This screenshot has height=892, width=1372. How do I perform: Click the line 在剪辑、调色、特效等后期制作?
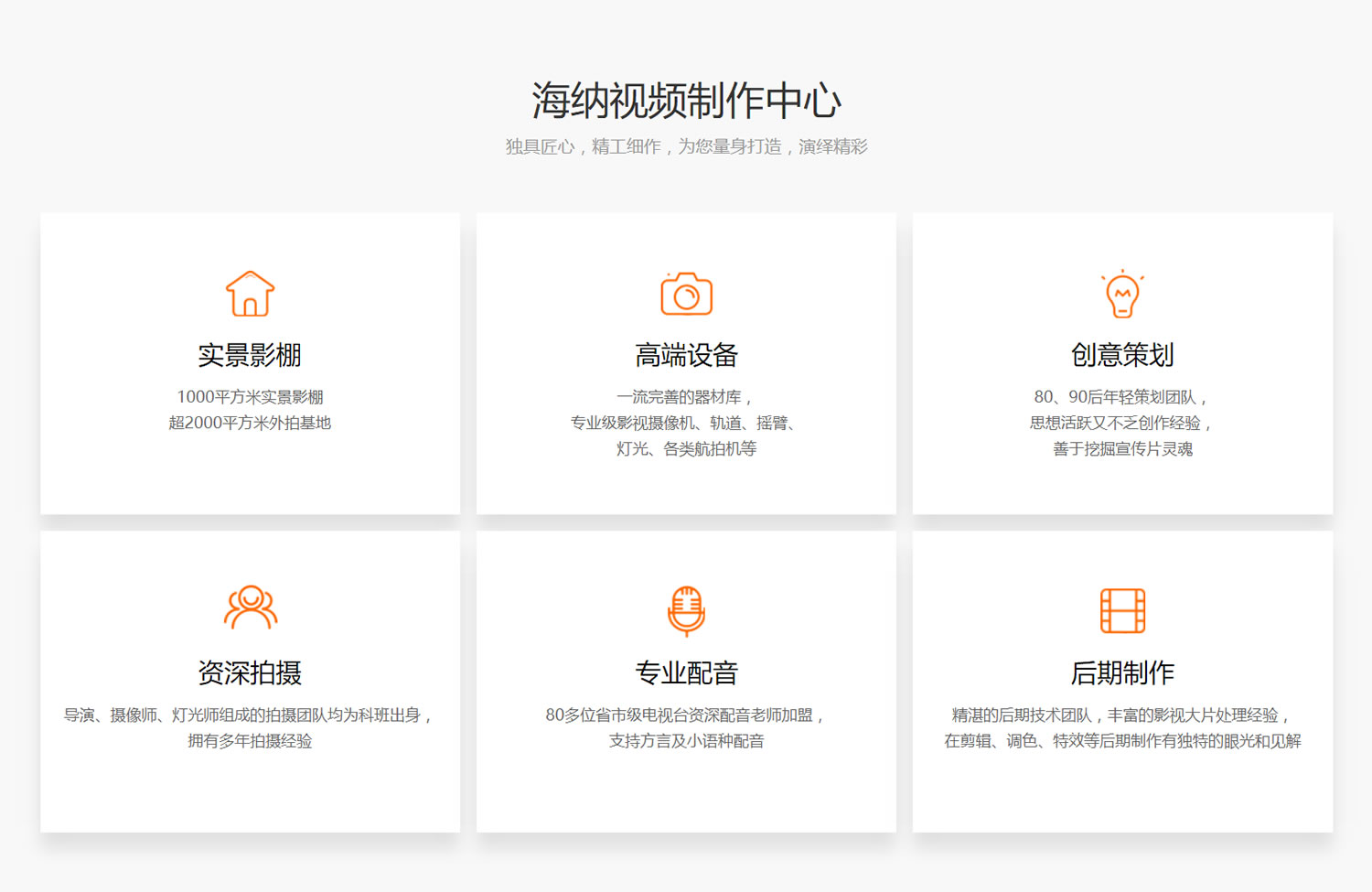(1122, 740)
